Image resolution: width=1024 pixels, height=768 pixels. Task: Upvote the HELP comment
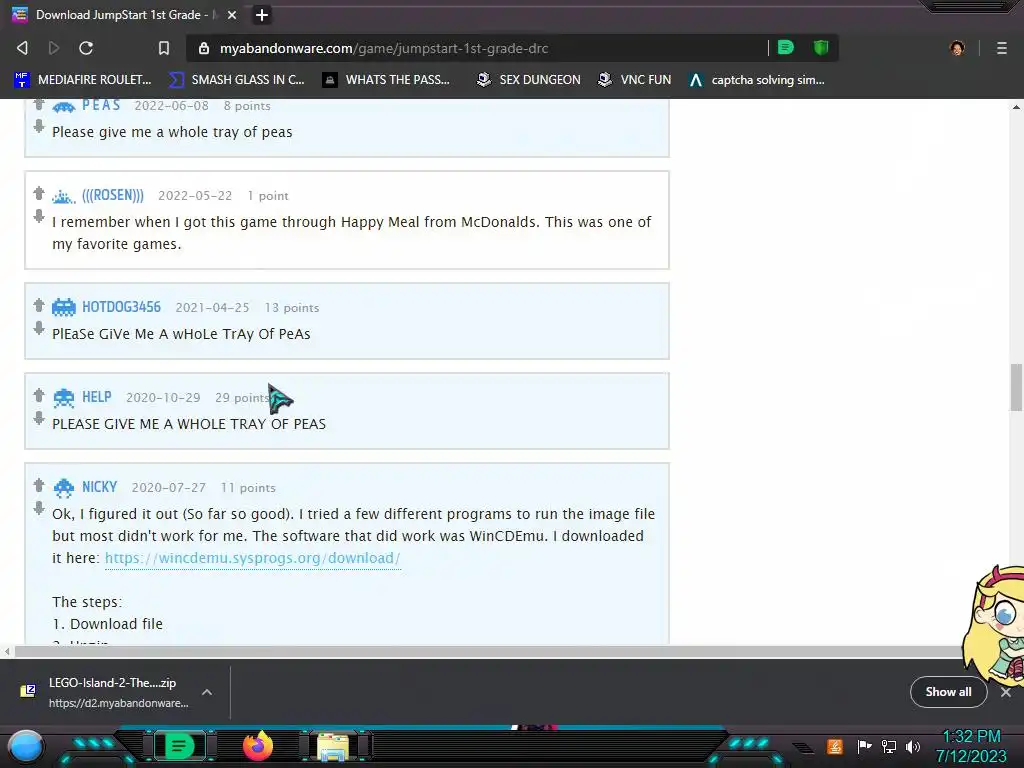(x=39, y=395)
